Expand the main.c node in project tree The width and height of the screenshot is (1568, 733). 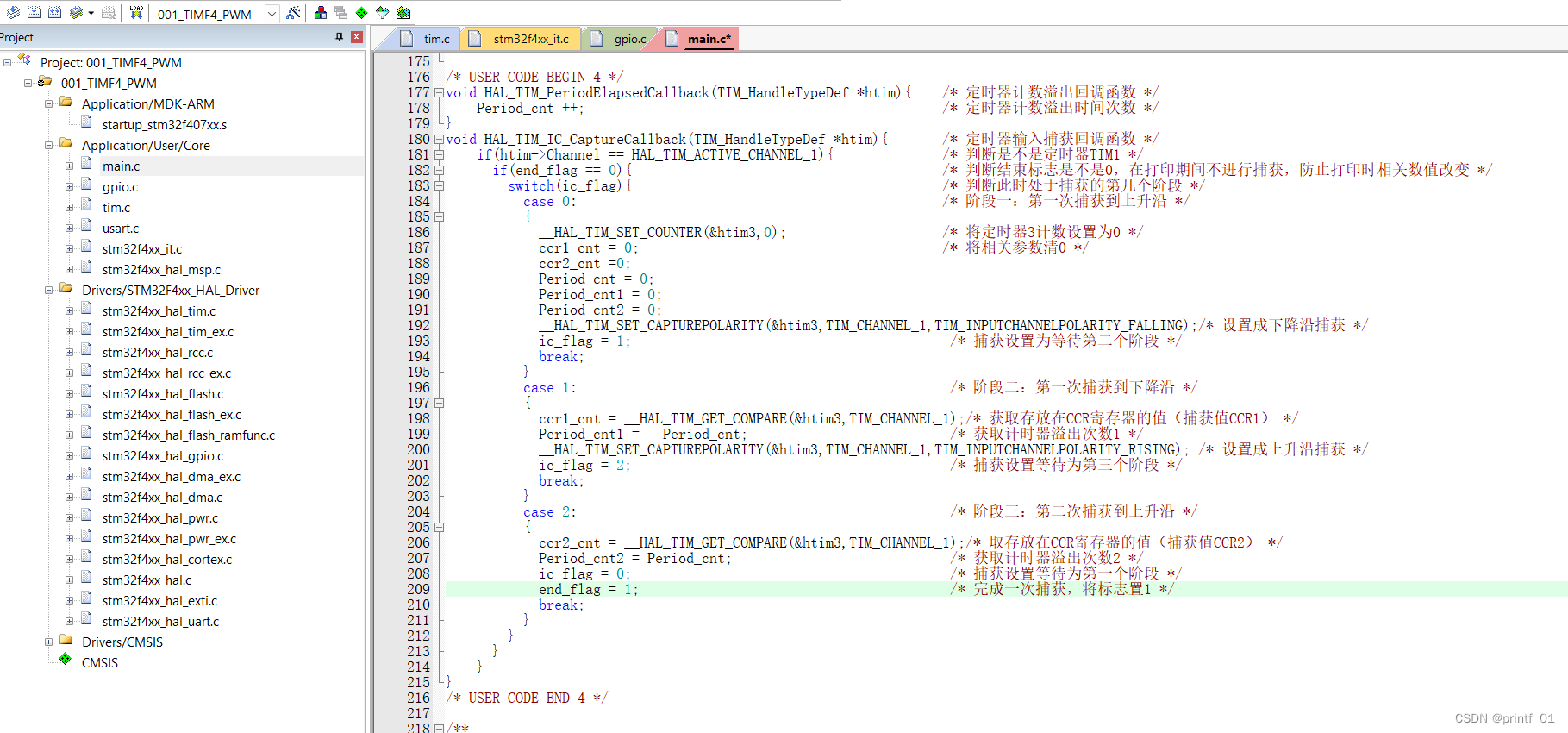click(x=70, y=166)
